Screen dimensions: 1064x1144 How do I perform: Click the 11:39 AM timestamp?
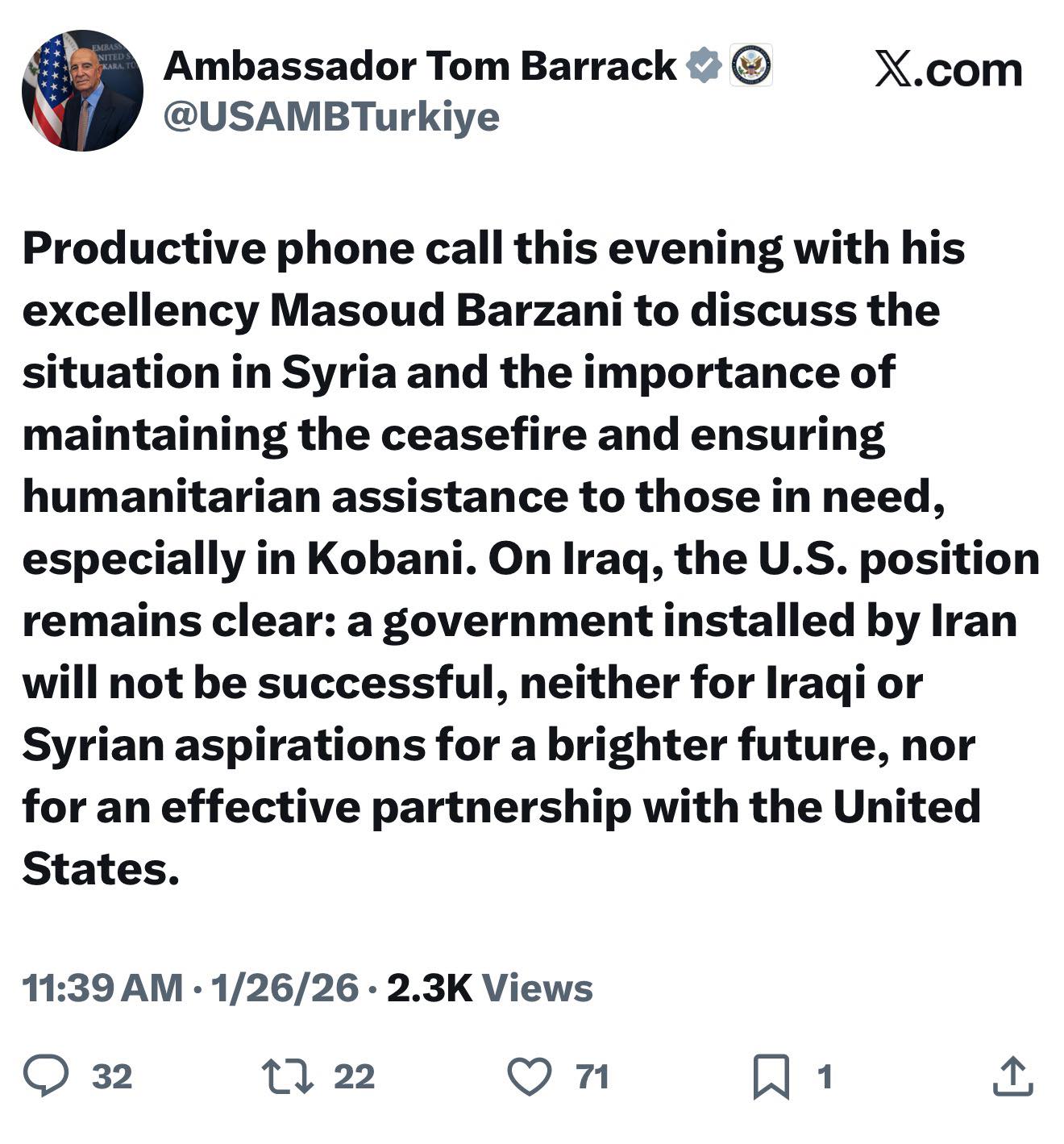tap(102, 988)
